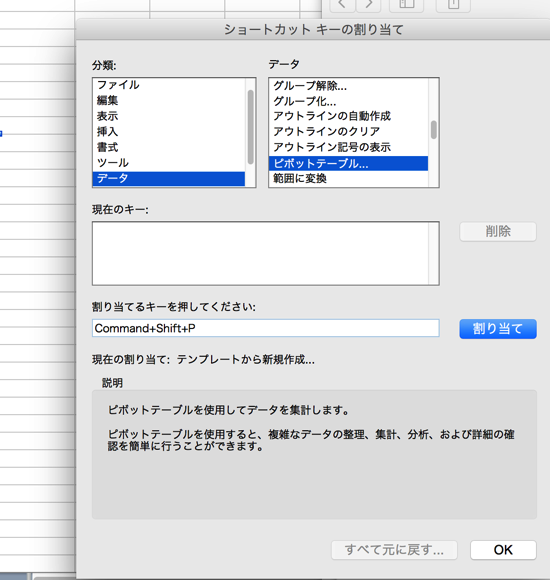Pick アウトライン記号の表示 command
Image resolution: width=550 pixels, height=580 pixels.
tap(348, 147)
